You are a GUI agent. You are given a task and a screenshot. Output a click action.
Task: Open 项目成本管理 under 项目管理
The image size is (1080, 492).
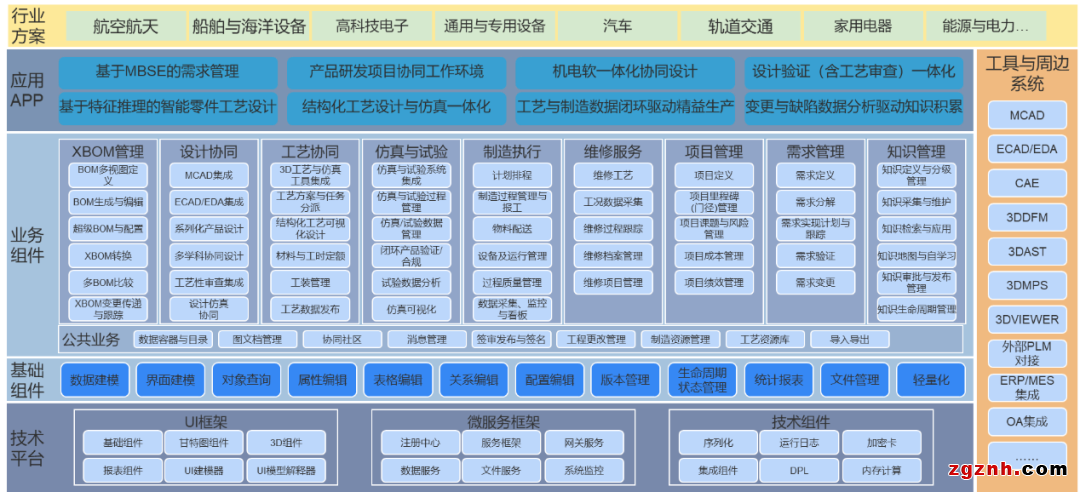713,256
